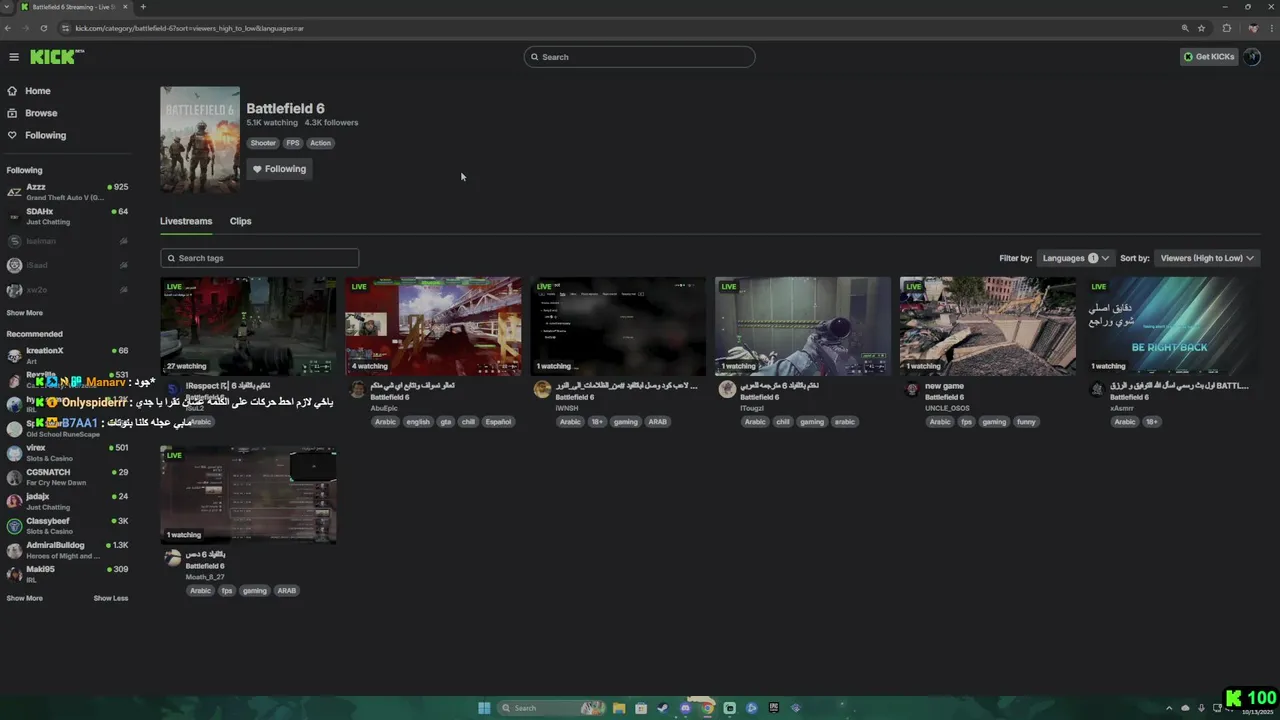
Task: Open Steam from taskbar
Action: [x=663, y=708]
